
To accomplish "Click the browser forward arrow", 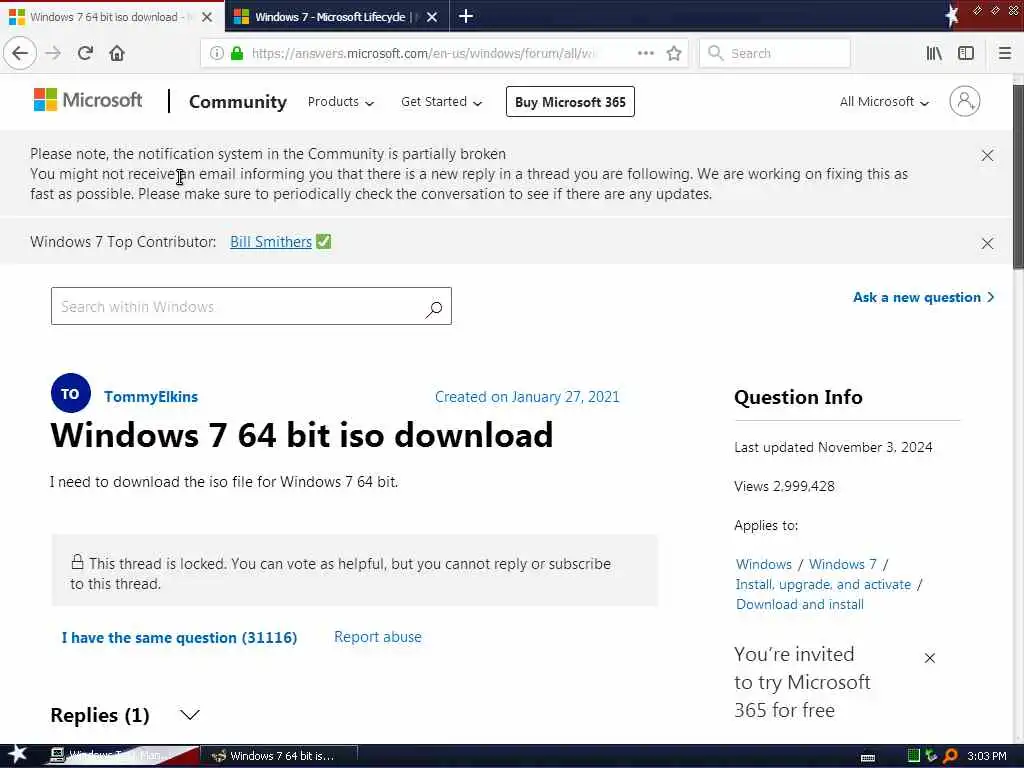I will tap(53, 53).
